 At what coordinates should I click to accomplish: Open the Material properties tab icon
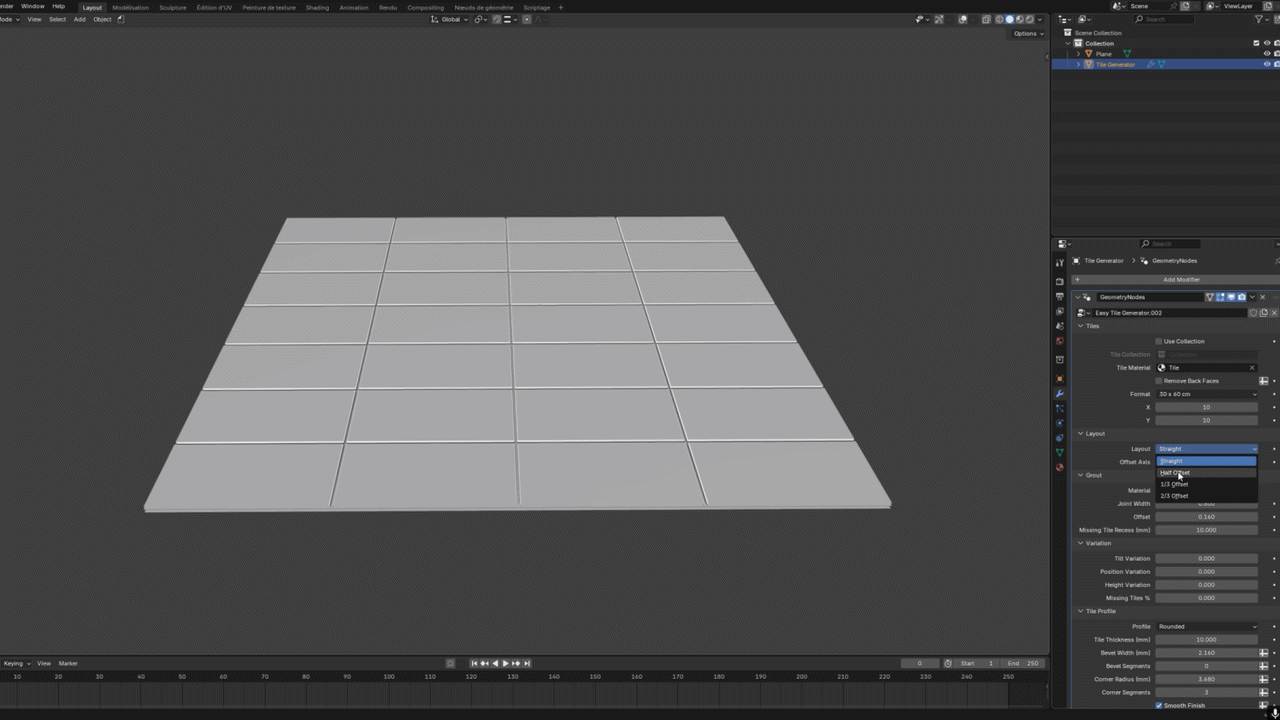click(1060, 467)
